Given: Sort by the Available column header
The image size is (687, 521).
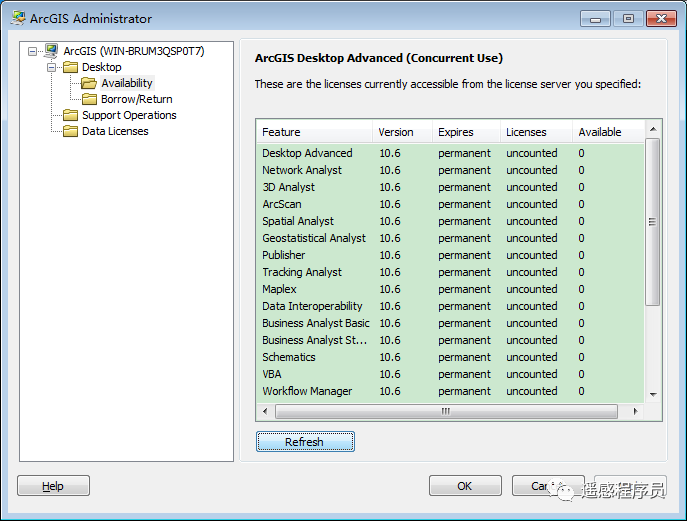Looking at the screenshot, I should 609,132.
